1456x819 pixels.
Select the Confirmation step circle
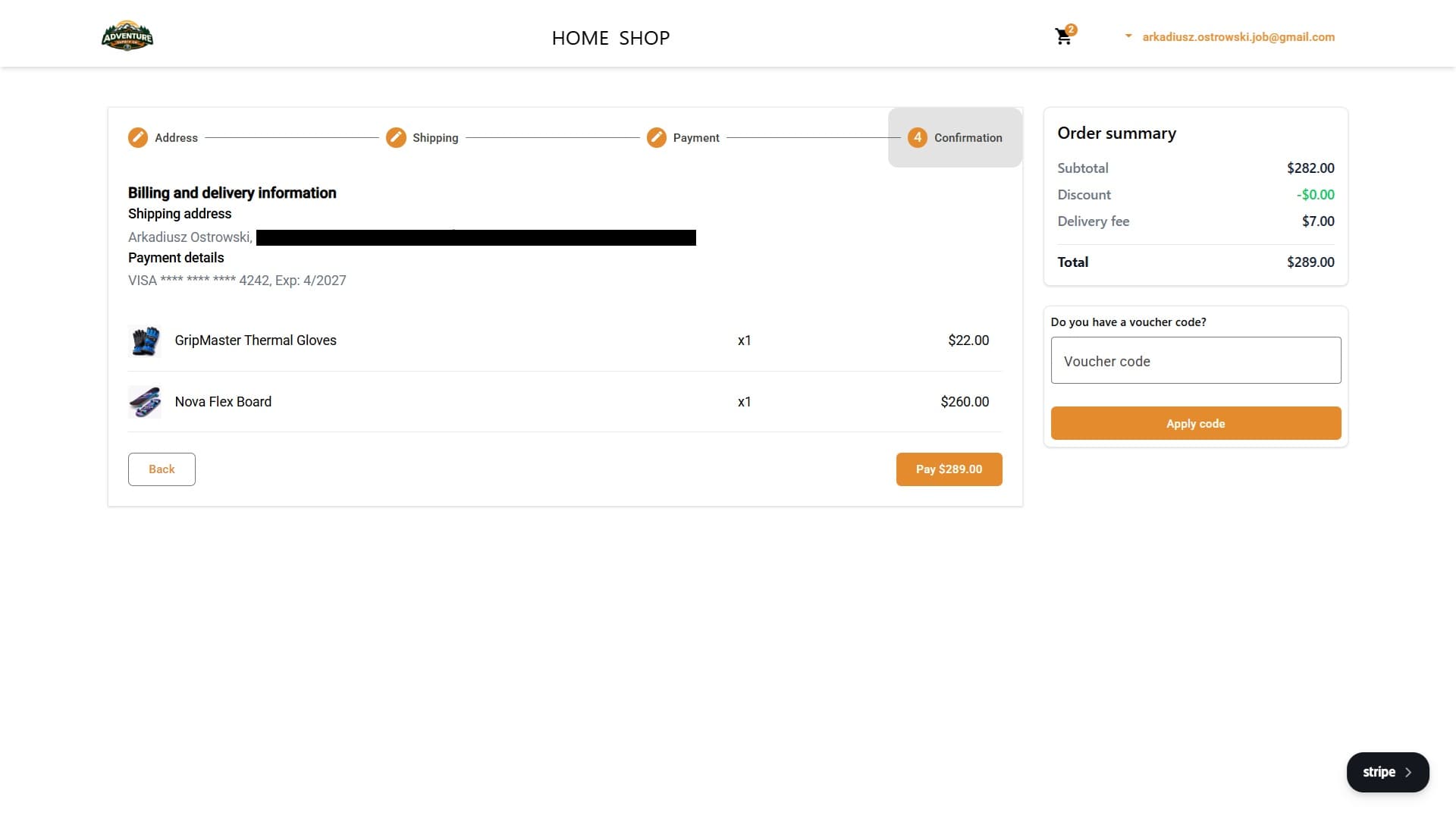click(x=917, y=137)
